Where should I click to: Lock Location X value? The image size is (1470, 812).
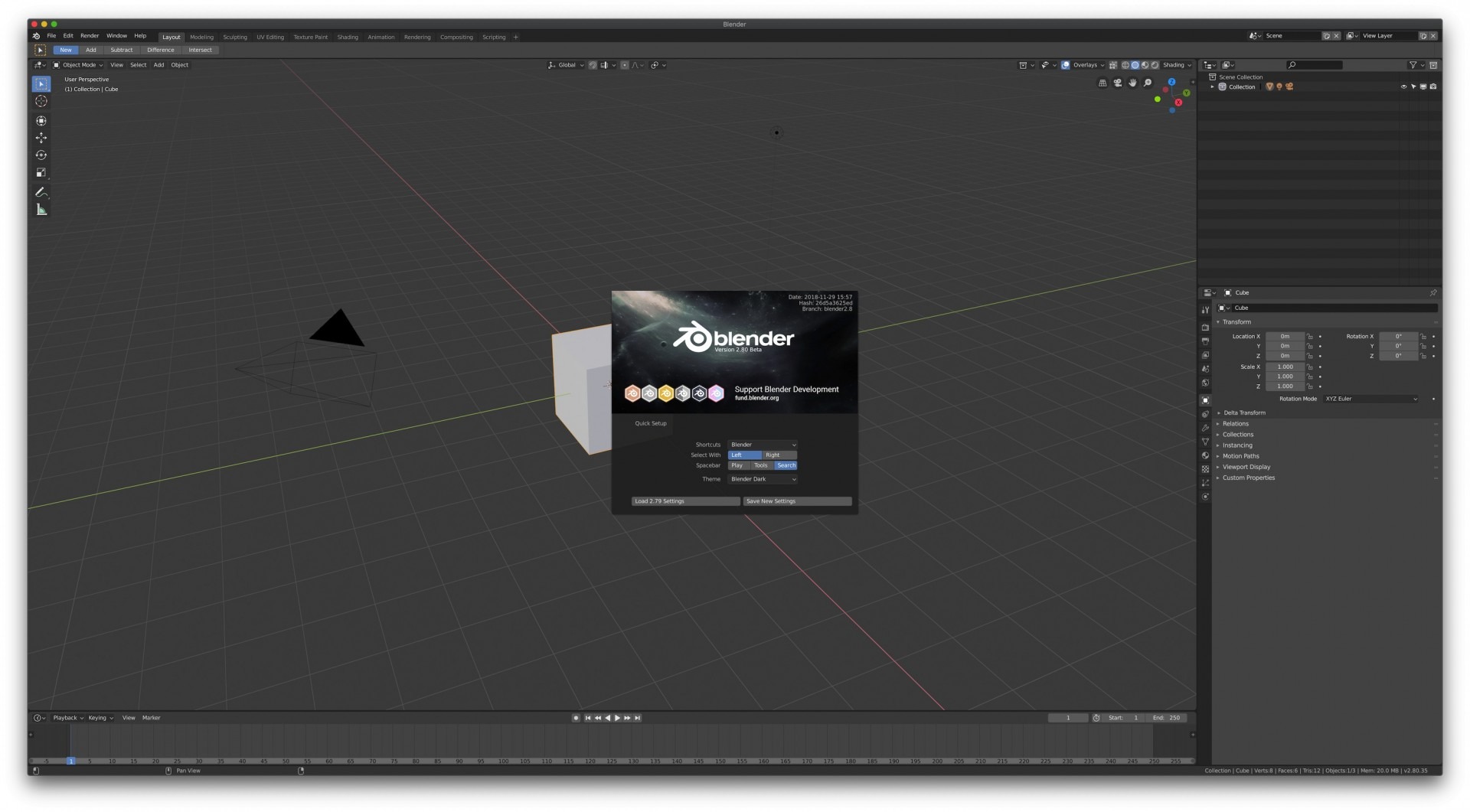coord(1310,337)
